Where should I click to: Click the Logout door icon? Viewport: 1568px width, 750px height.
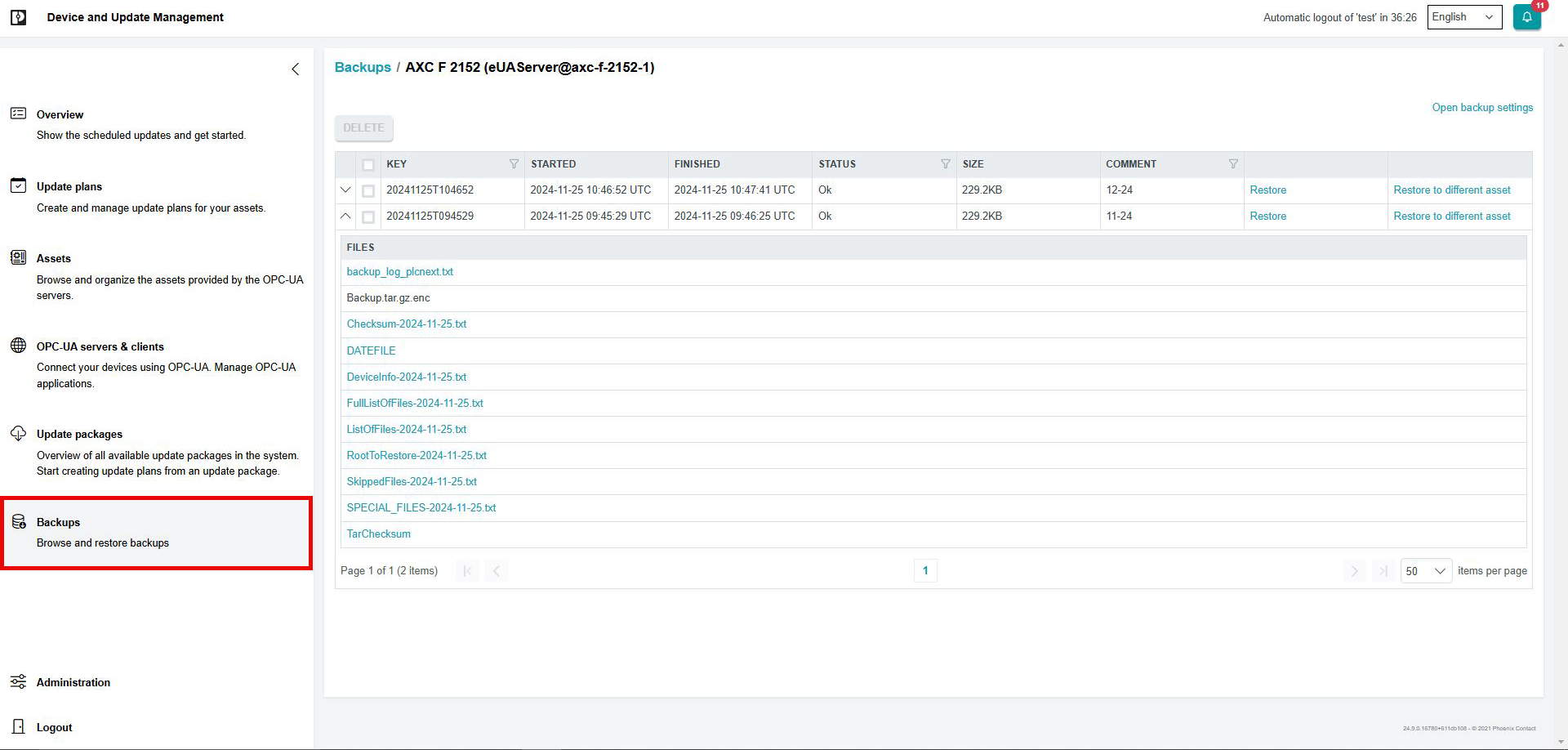[x=18, y=726]
